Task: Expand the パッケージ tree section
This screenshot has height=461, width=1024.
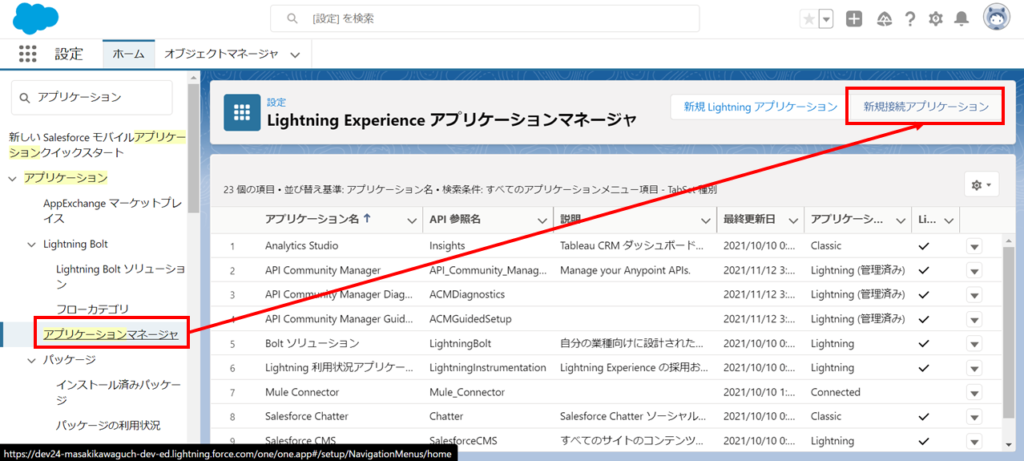Action: pyautogui.click(x=30, y=359)
